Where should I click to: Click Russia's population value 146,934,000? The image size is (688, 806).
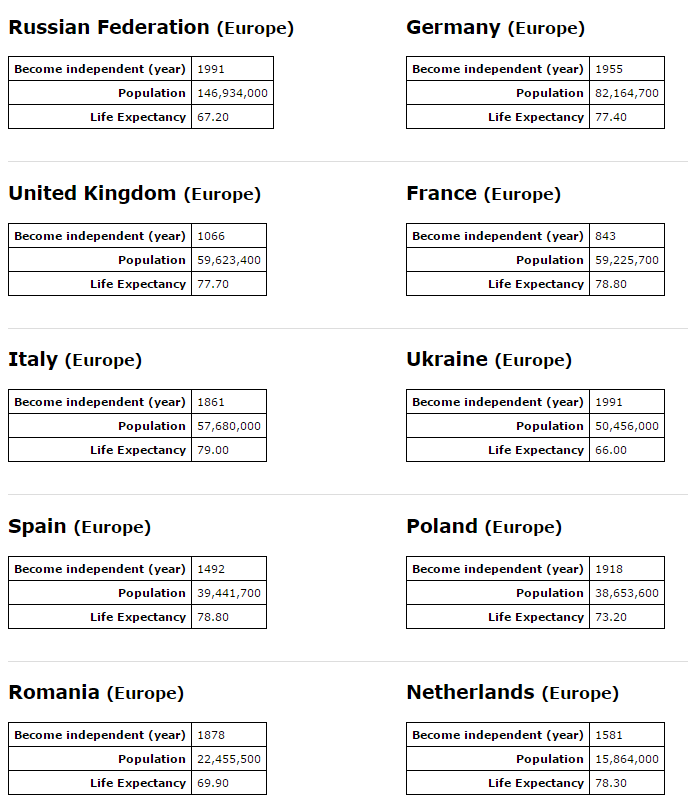point(232,93)
